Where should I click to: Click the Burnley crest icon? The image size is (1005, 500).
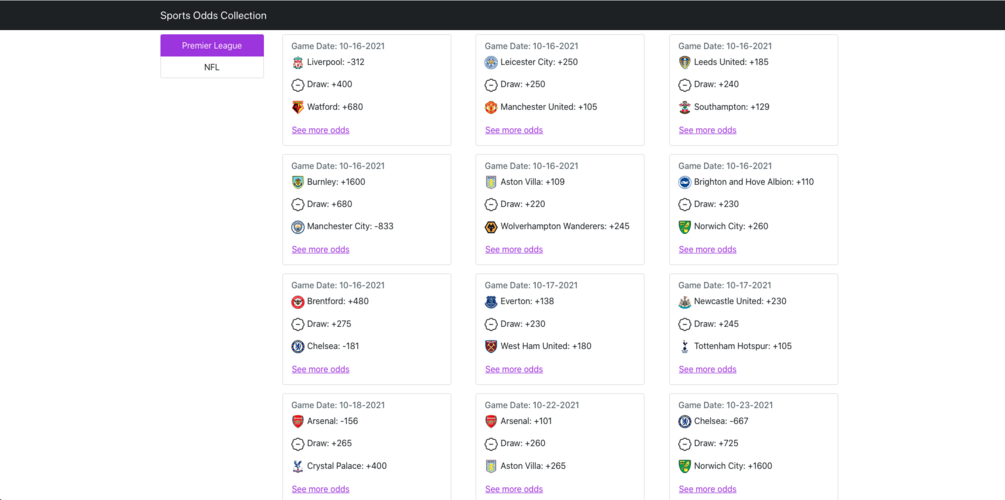point(297,182)
